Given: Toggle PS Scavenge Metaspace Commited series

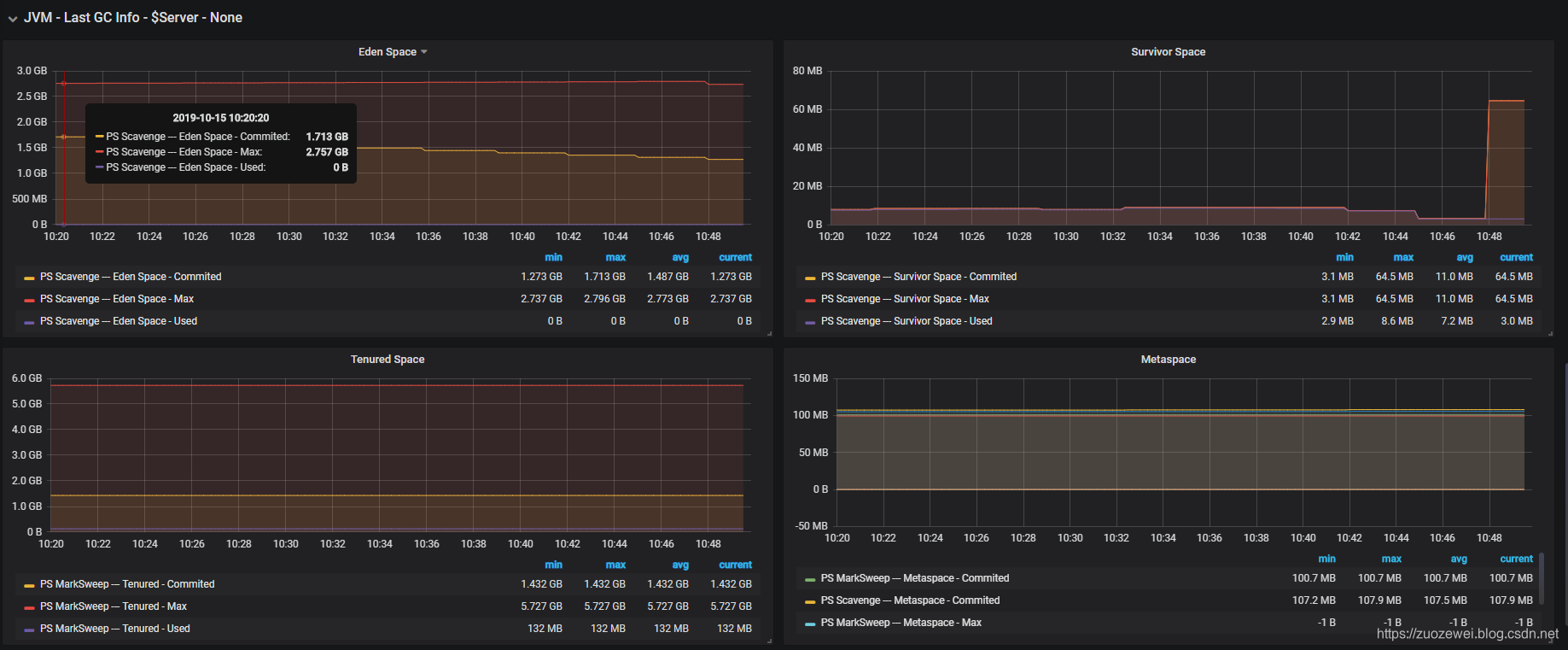Looking at the screenshot, I should (x=910, y=600).
